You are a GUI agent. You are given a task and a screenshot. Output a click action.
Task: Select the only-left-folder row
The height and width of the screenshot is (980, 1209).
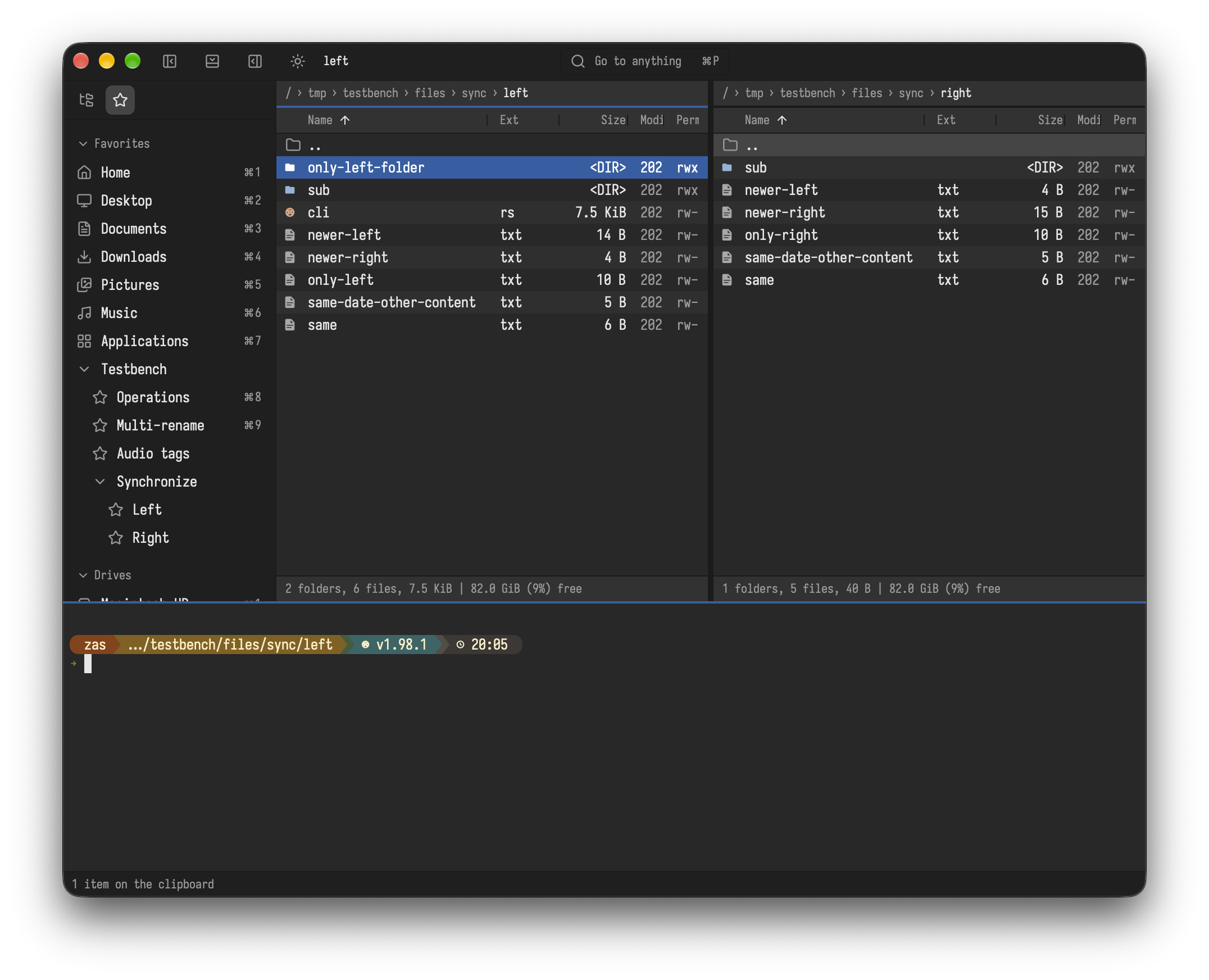[492, 167]
